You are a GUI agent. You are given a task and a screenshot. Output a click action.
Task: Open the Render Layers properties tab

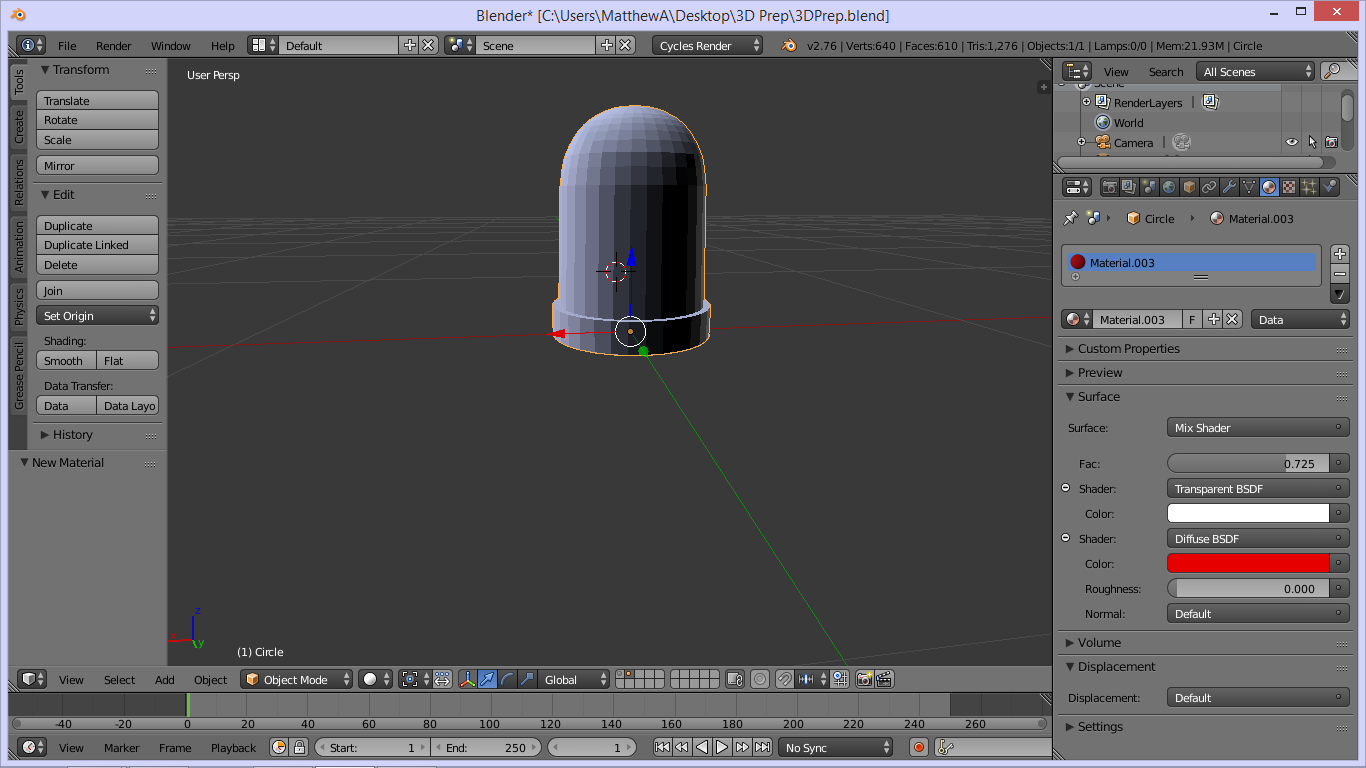coord(1129,187)
